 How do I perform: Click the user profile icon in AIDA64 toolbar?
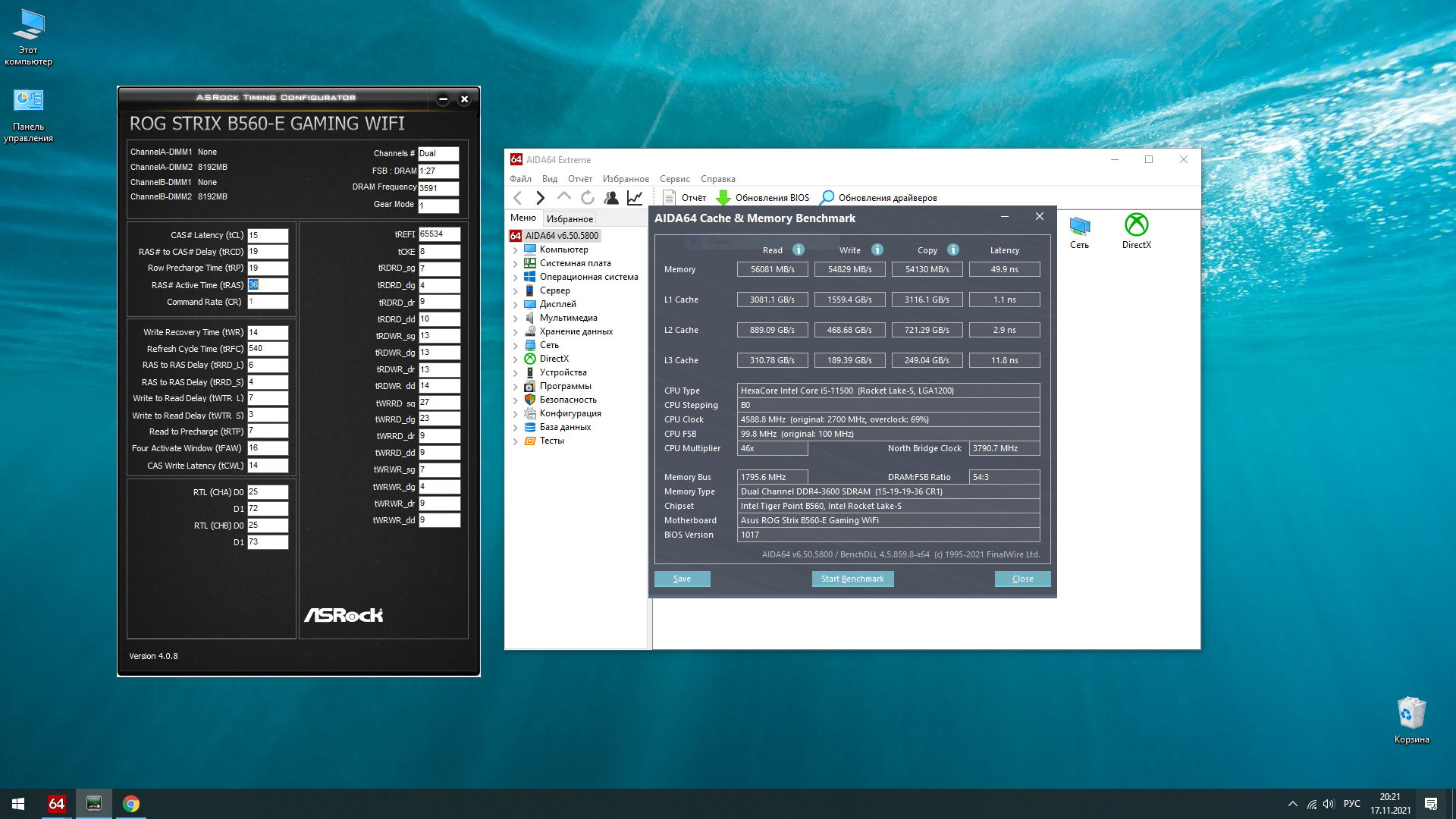611,198
